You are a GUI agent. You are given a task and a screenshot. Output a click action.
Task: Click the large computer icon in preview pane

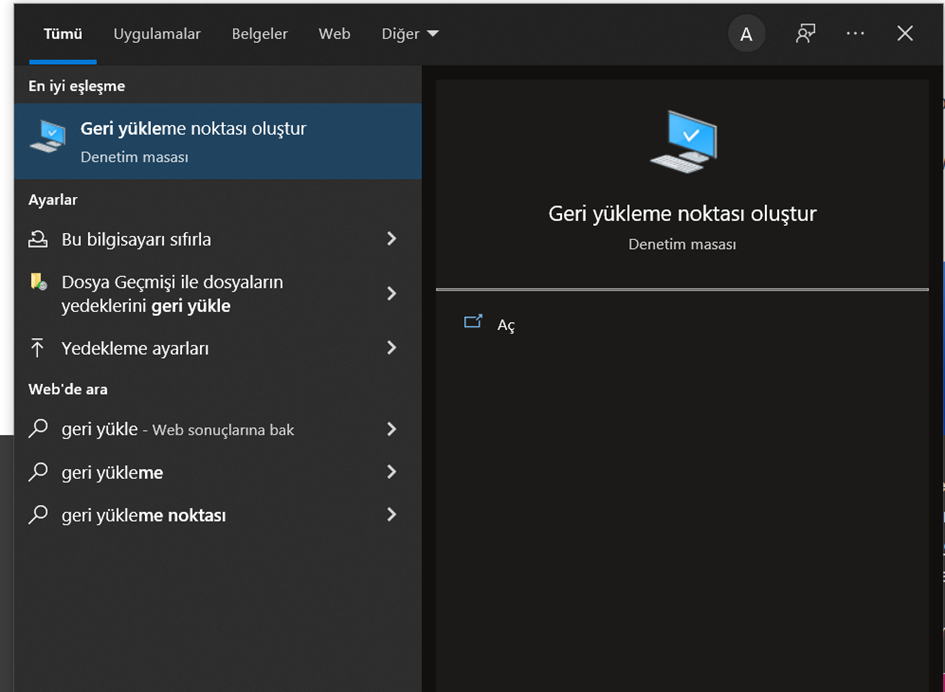tap(683, 143)
